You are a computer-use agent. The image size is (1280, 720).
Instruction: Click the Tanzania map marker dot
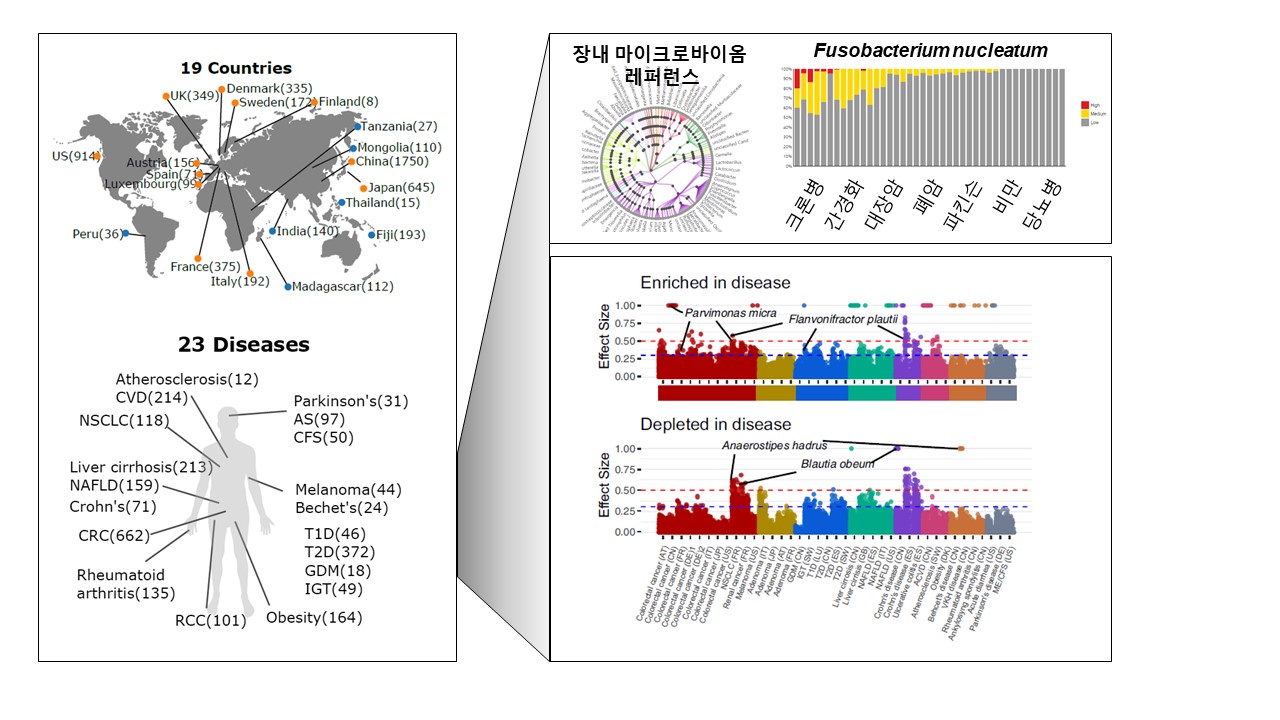357,127
